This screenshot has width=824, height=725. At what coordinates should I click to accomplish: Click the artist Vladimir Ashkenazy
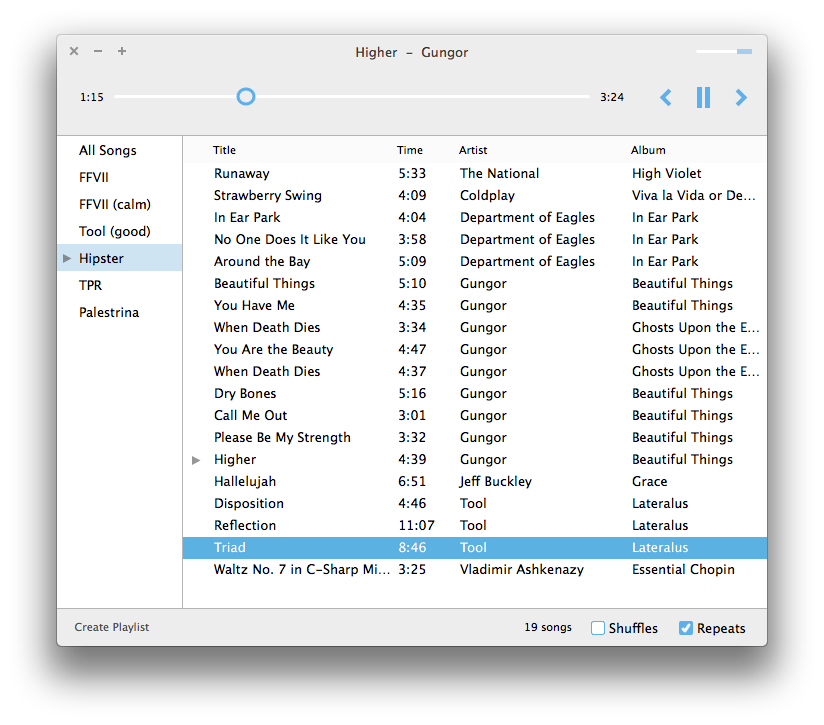coord(522,569)
